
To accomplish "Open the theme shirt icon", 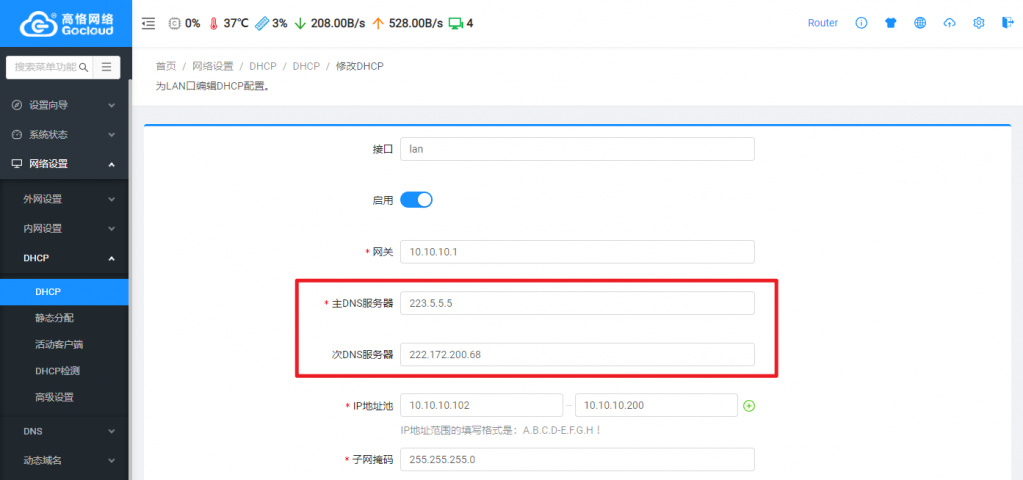I will [890, 23].
